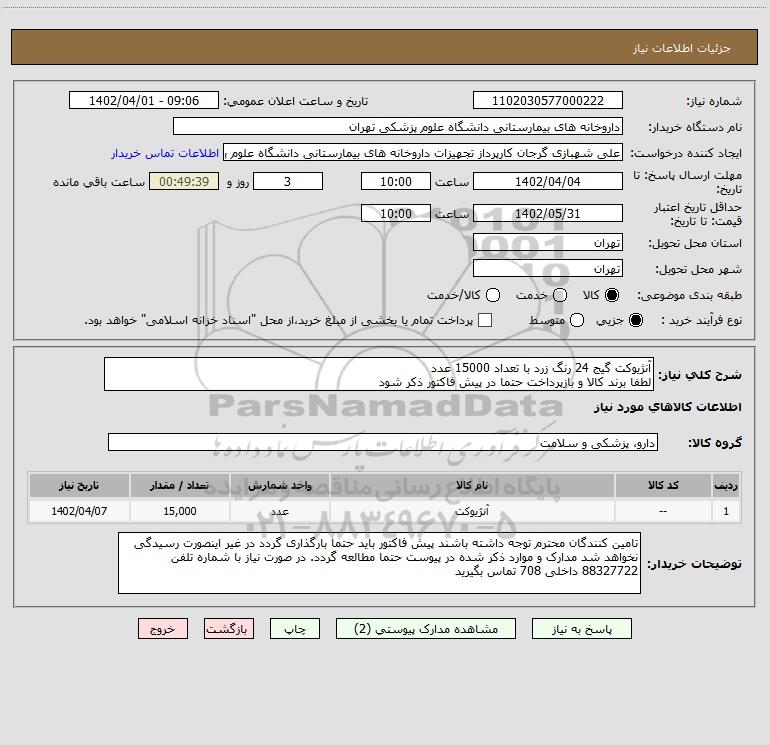Viewport: 770px width, 745px height.
Task: Click the unit cell عدد
Action: 279,511
